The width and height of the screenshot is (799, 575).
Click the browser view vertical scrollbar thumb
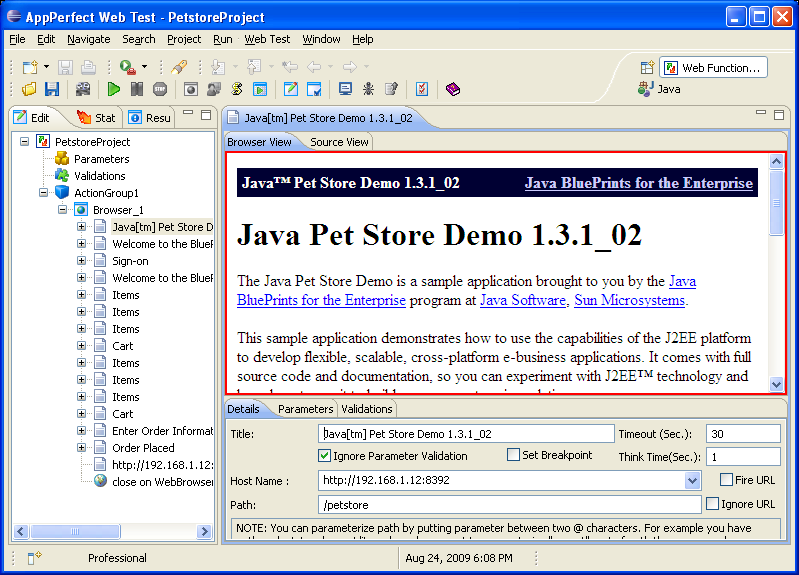click(776, 203)
